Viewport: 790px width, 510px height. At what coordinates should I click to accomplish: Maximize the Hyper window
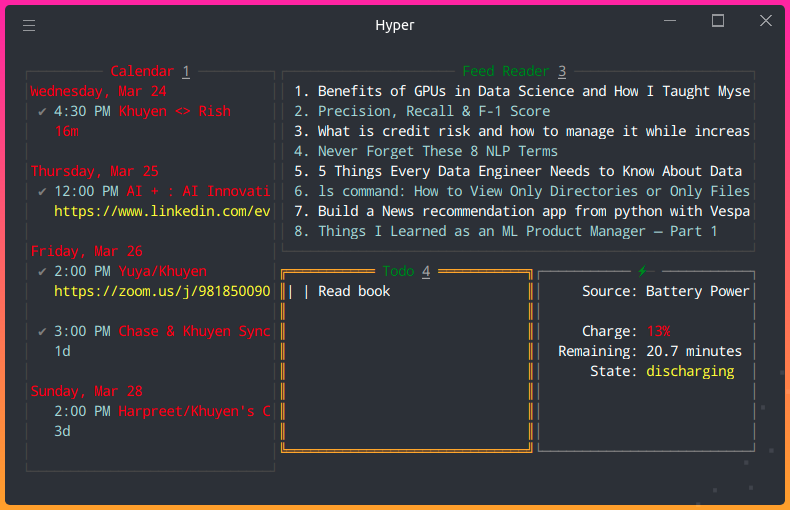tap(717, 21)
